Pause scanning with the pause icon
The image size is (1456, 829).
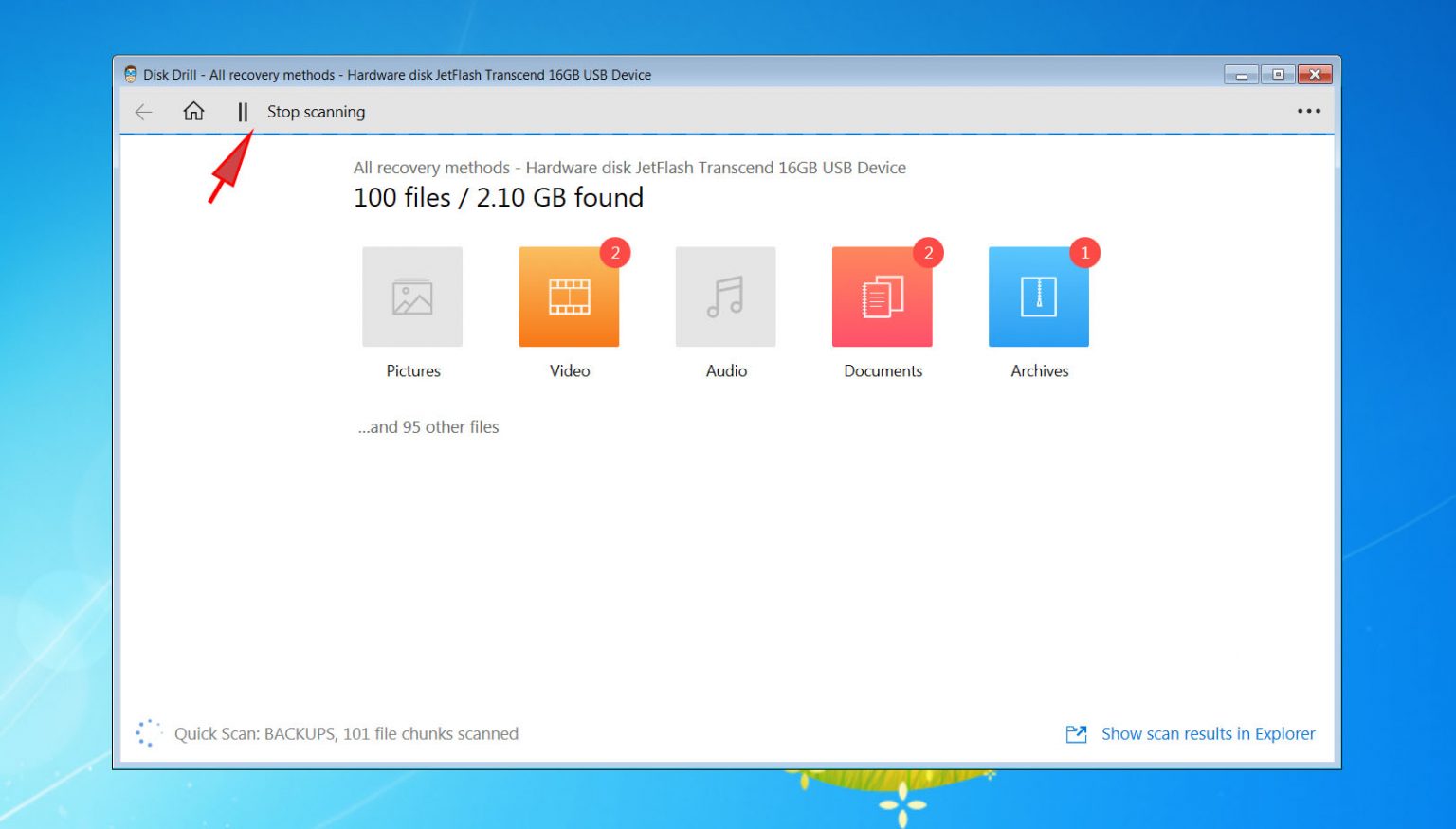243,112
